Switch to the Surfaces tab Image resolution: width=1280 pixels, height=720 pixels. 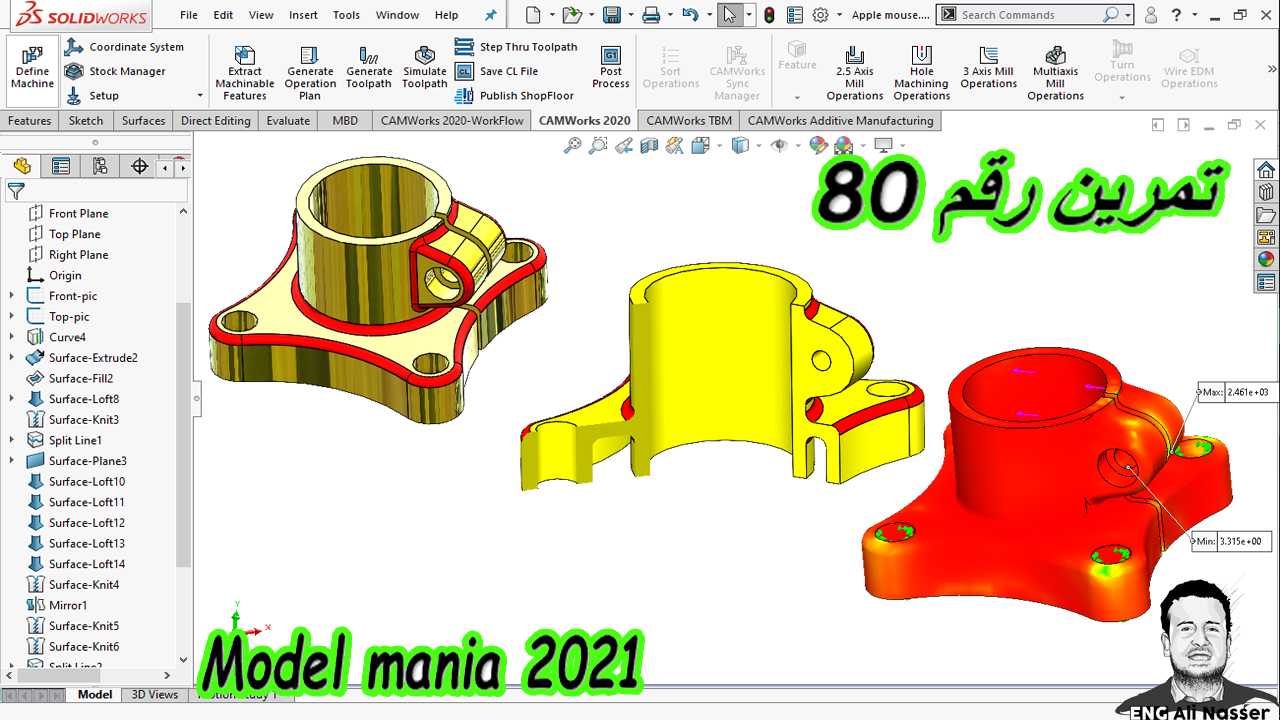pos(143,121)
